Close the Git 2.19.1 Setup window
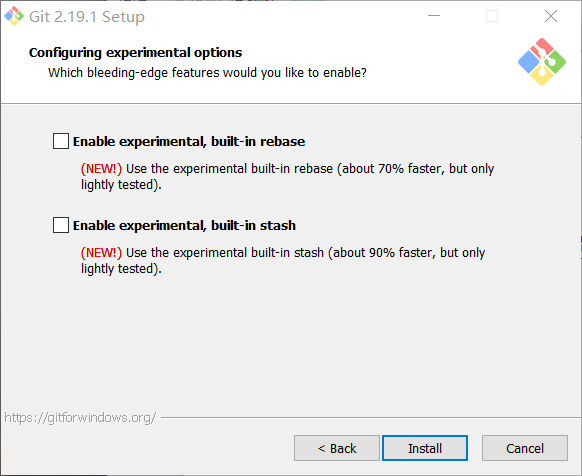The width and height of the screenshot is (582, 476). point(551,16)
